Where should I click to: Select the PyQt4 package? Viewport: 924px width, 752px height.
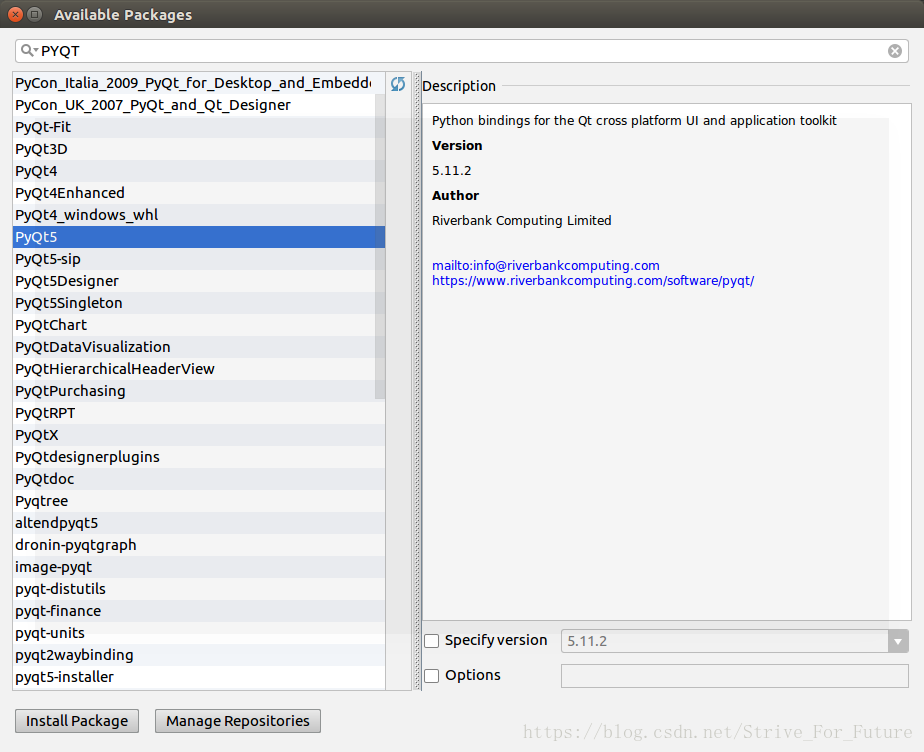(x=199, y=171)
